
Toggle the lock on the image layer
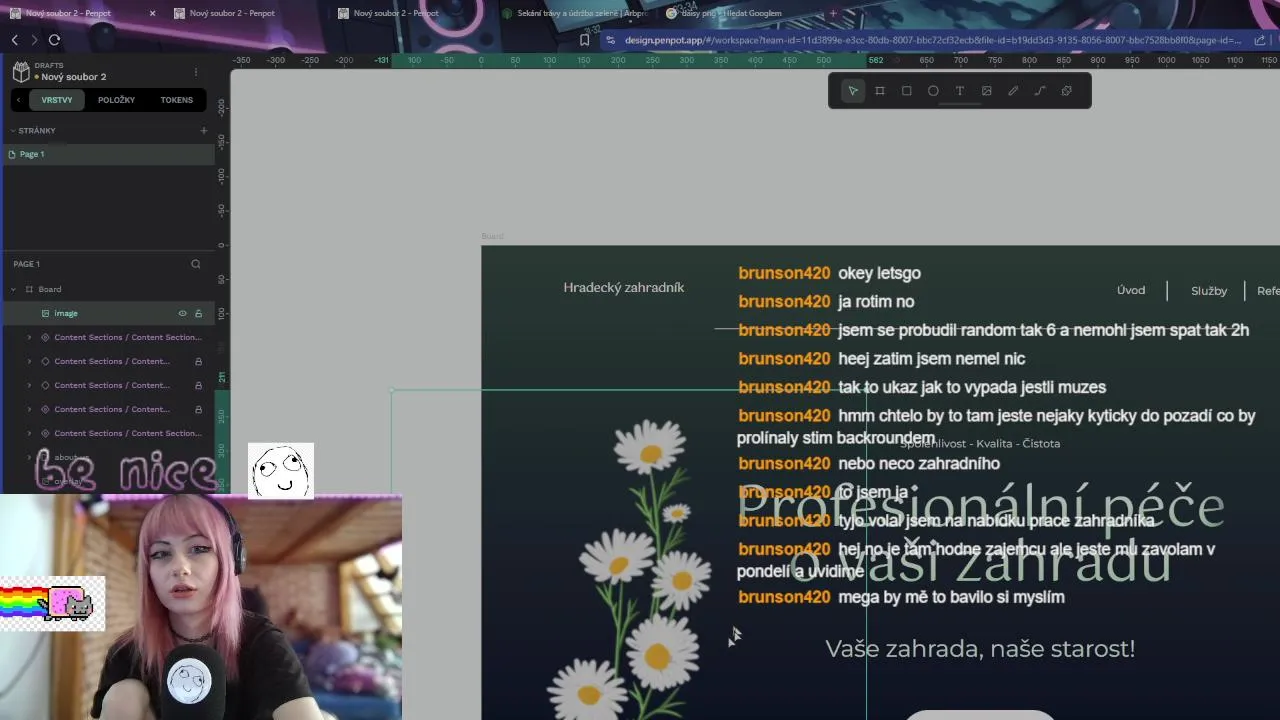[x=198, y=313]
